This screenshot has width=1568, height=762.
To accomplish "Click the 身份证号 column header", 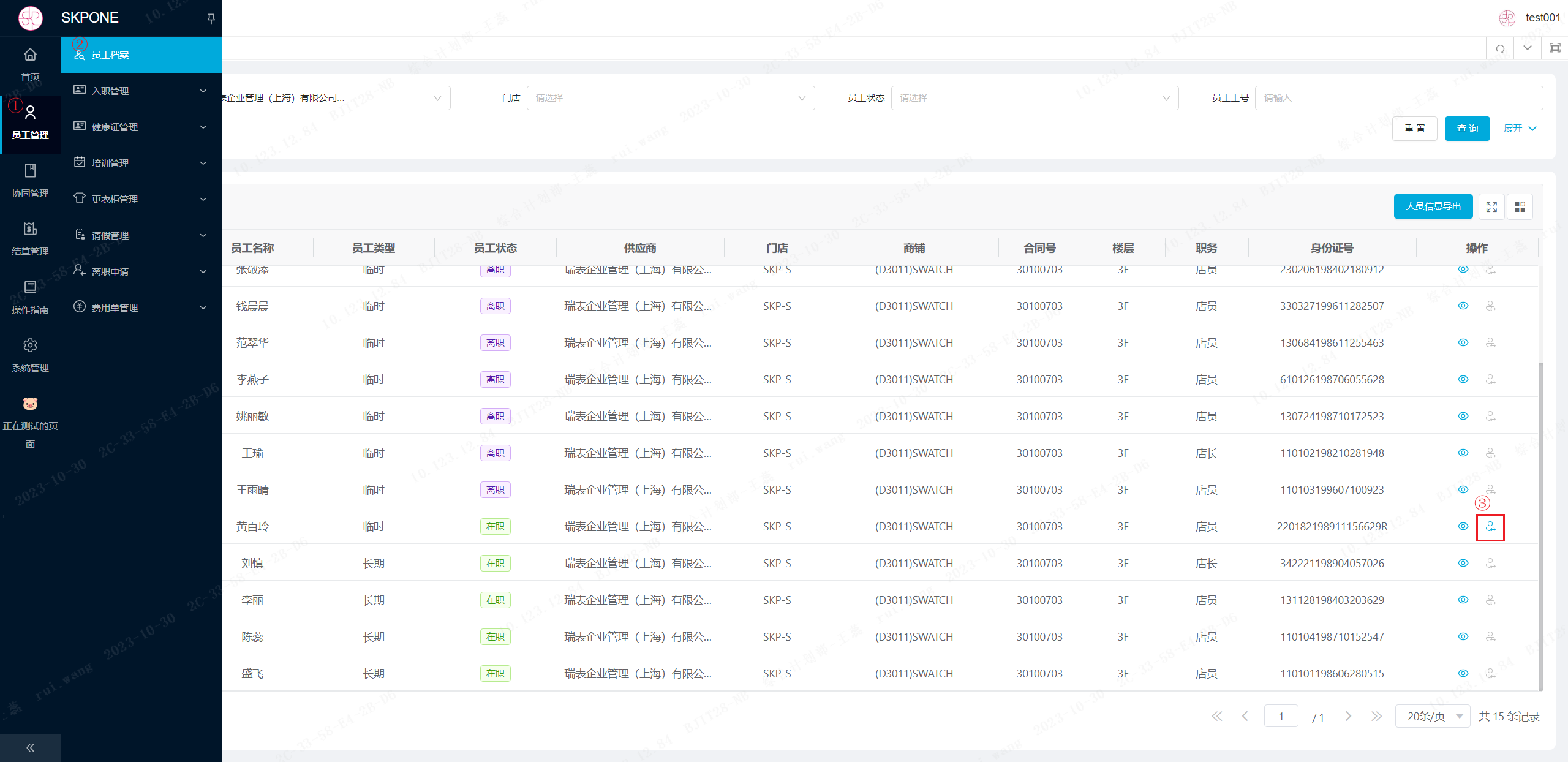I will point(1332,248).
